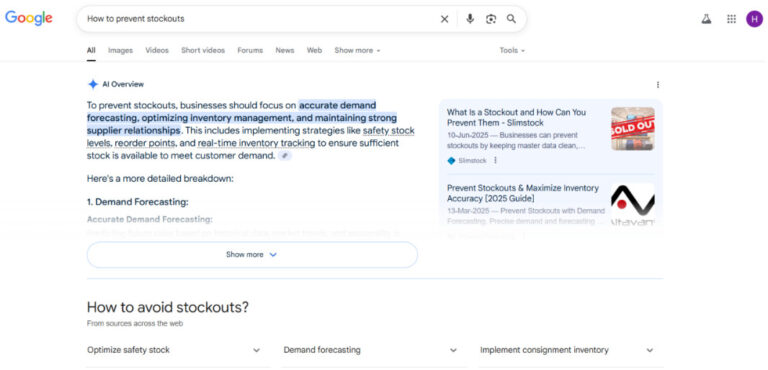This screenshot has height=370, width=768.
Task: Open Prevent Stockouts 2025 Guide article
Action: [x=523, y=193]
